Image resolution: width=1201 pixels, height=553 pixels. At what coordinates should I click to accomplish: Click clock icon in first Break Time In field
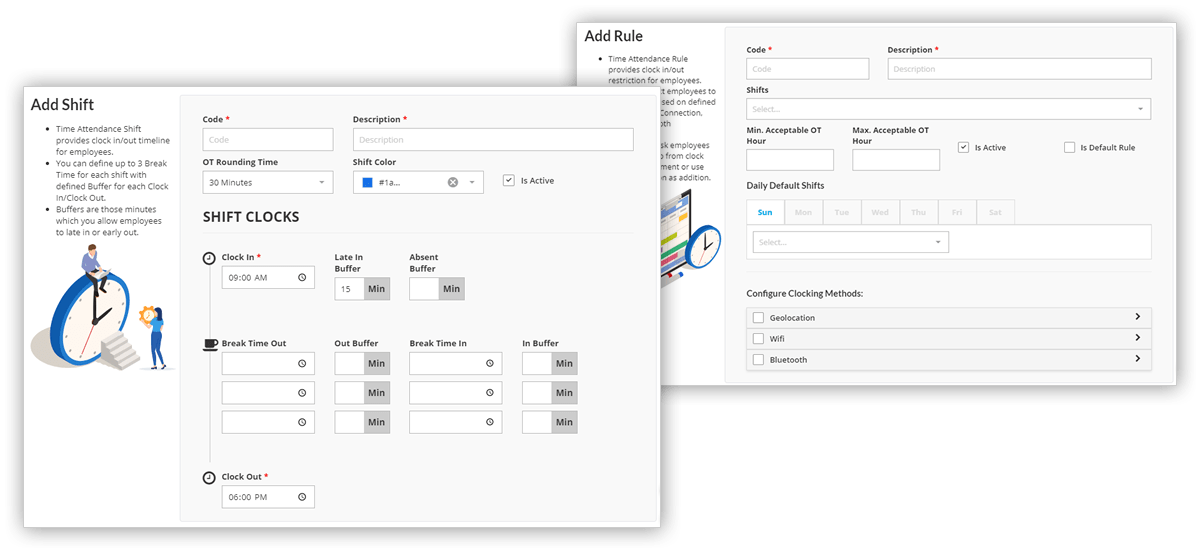tap(489, 364)
